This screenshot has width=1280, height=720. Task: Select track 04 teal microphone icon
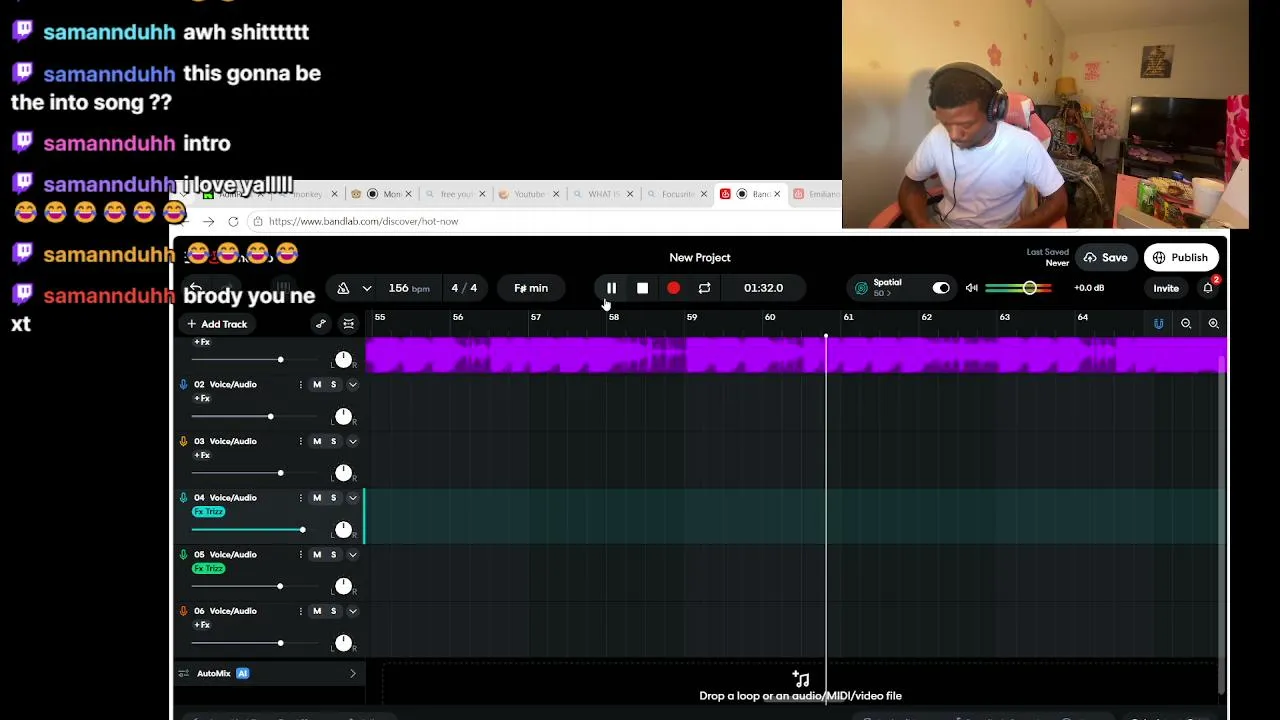click(183, 498)
